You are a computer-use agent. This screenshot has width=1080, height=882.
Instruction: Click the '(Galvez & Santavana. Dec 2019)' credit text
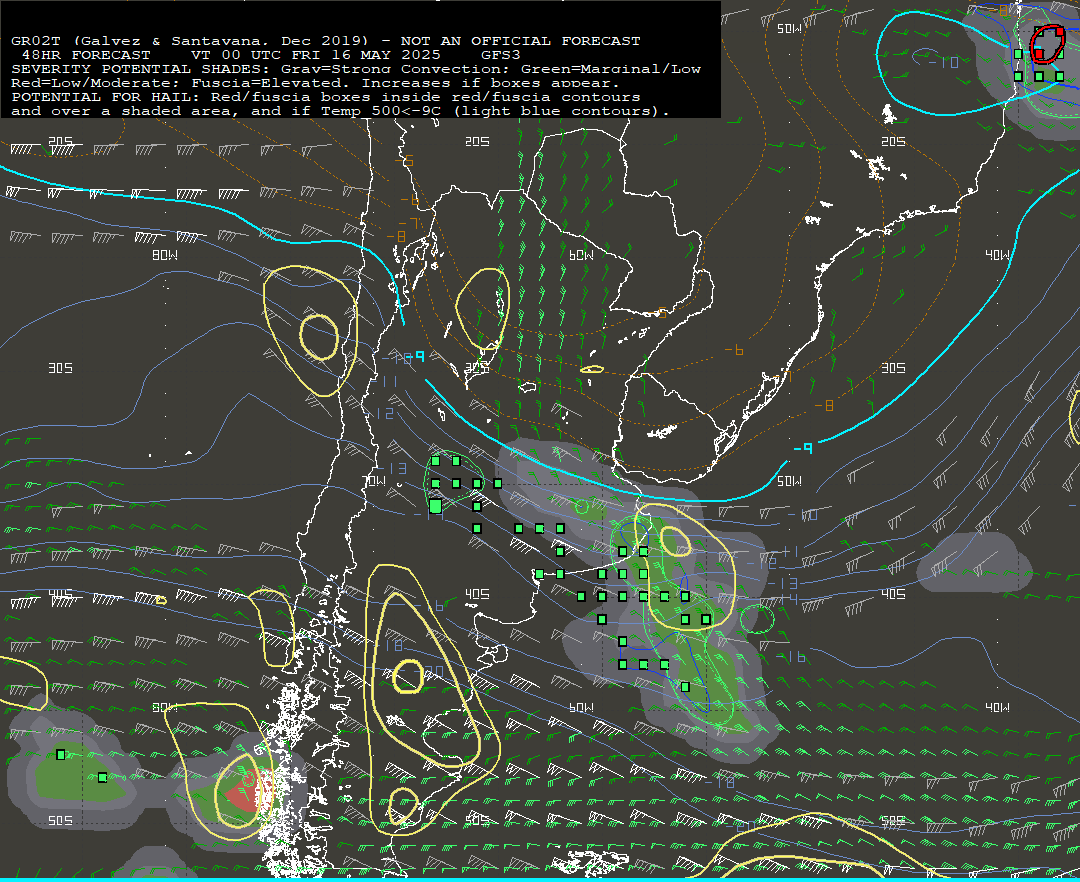pyautogui.click(x=219, y=41)
